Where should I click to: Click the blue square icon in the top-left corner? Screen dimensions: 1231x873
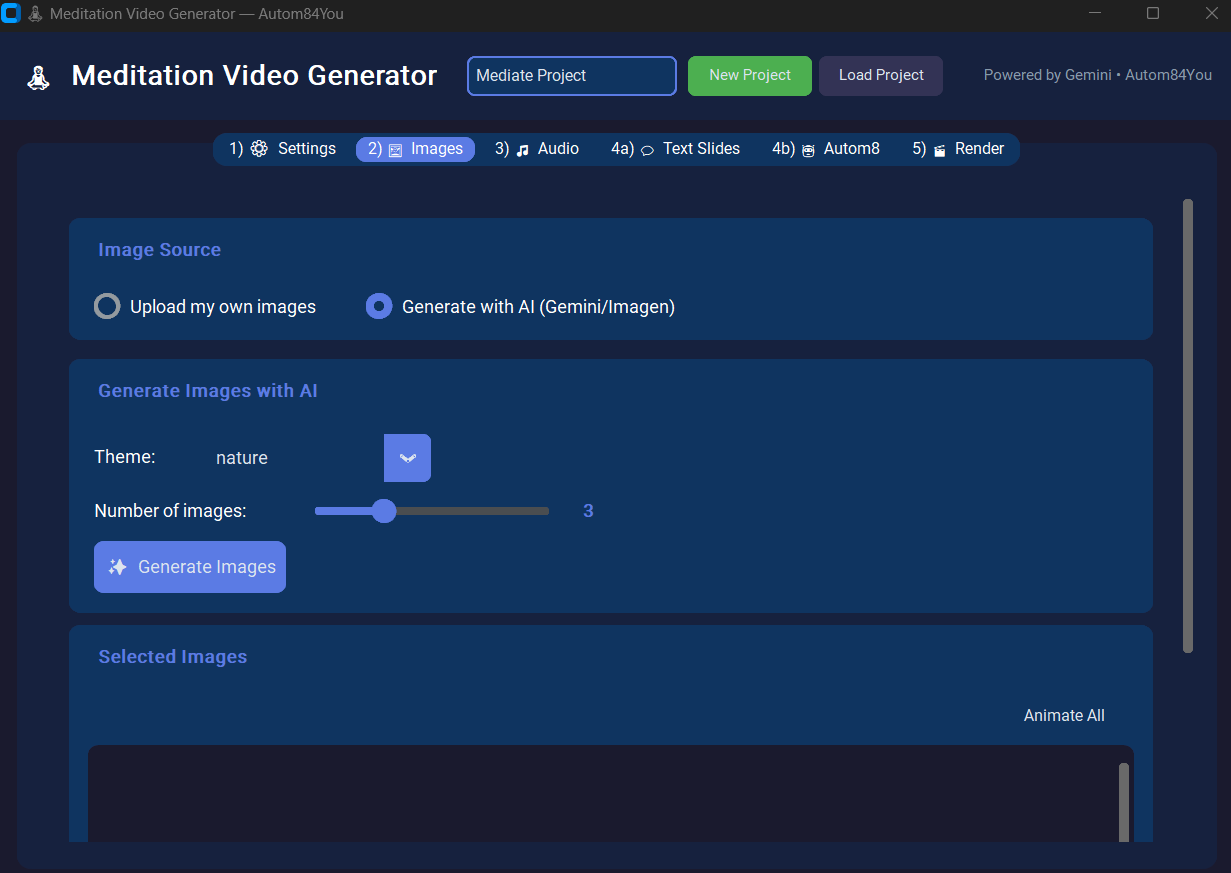click(x=13, y=14)
